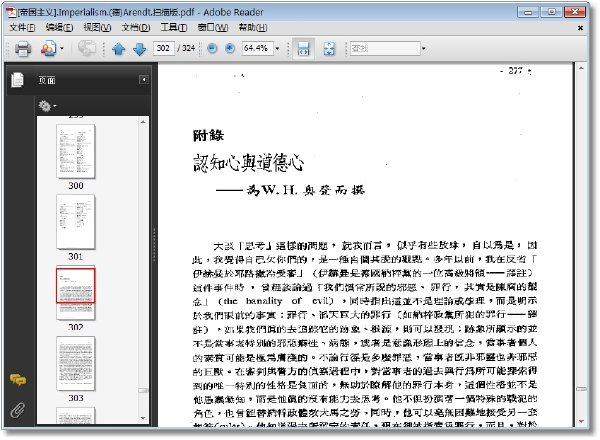
Task: Click the Print icon in toolbar
Action: point(23,49)
